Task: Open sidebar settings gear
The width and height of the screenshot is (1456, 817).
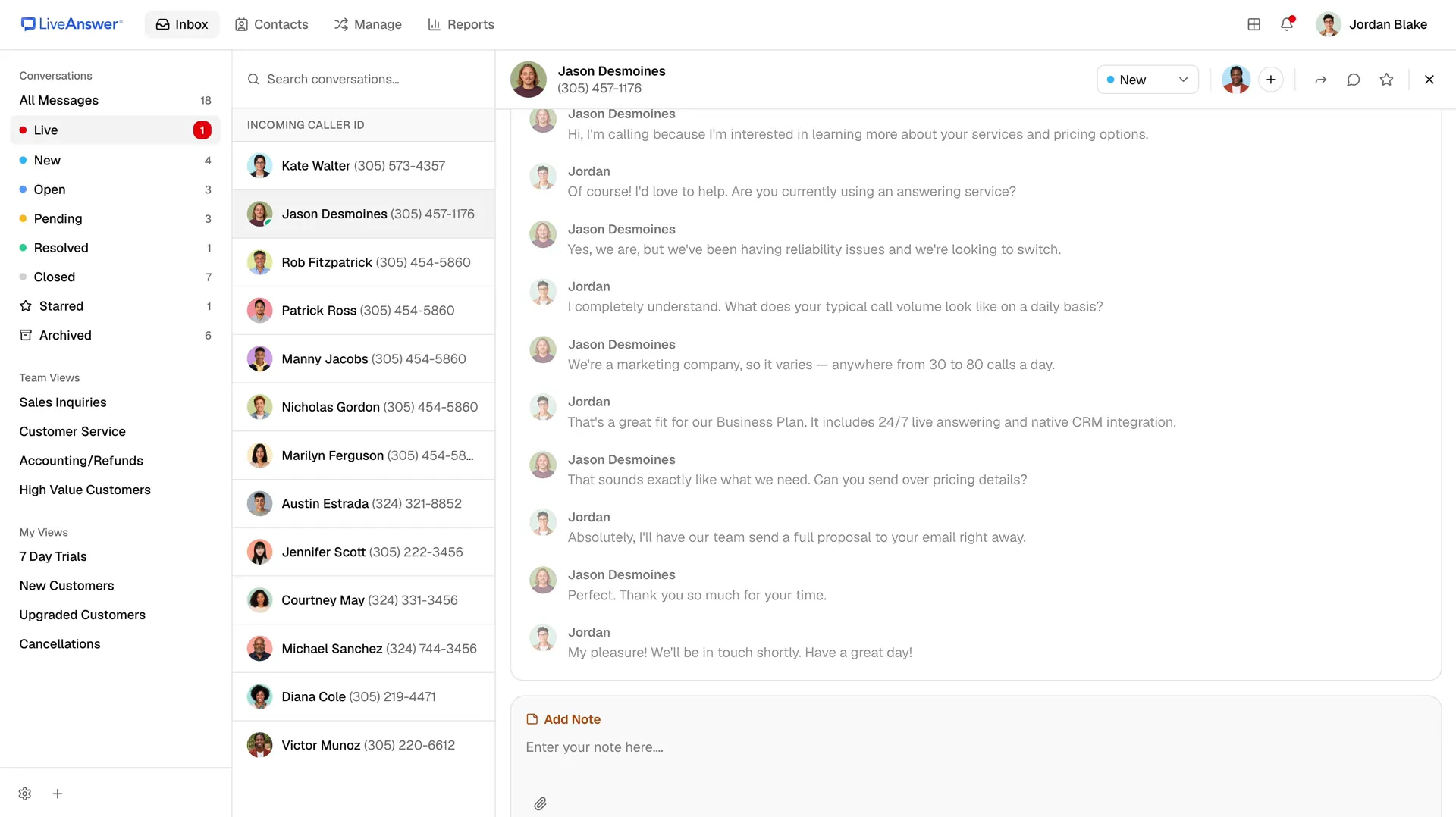Action: tap(25, 794)
